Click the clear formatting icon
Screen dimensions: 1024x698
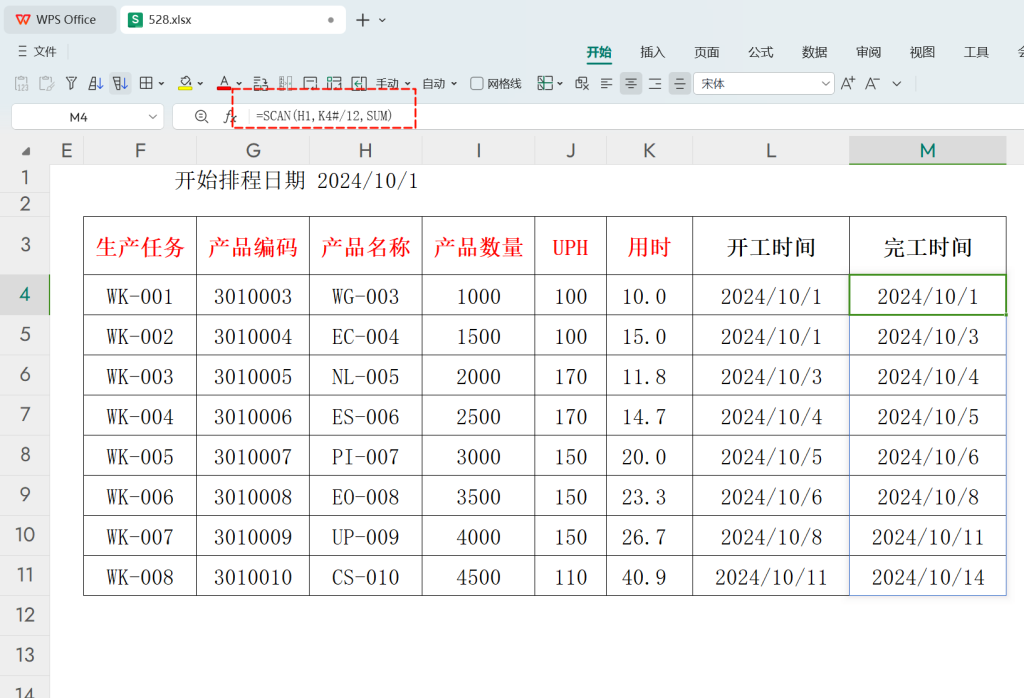pyautogui.click(x=581, y=84)
